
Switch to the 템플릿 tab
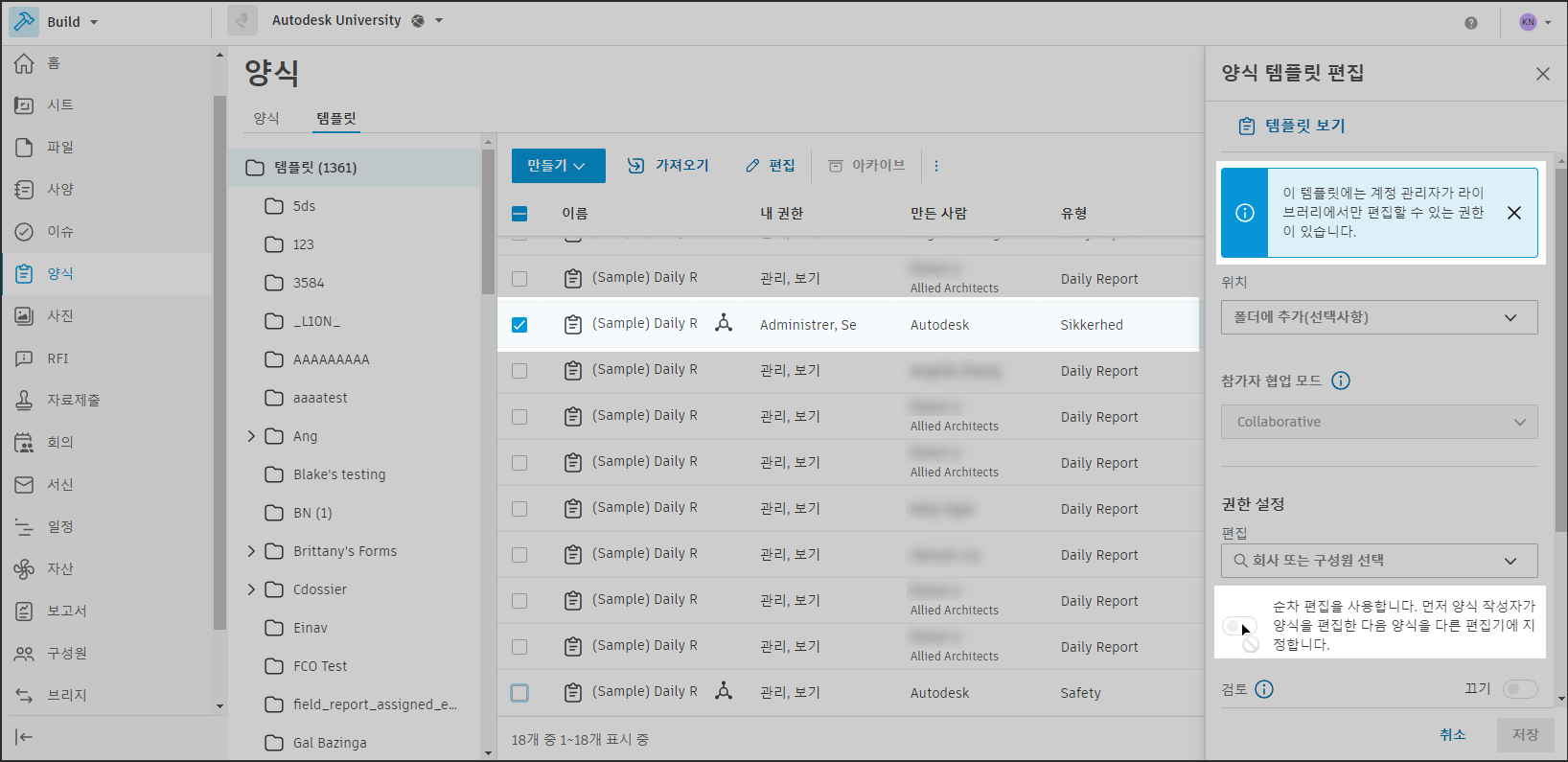point(336,119)
